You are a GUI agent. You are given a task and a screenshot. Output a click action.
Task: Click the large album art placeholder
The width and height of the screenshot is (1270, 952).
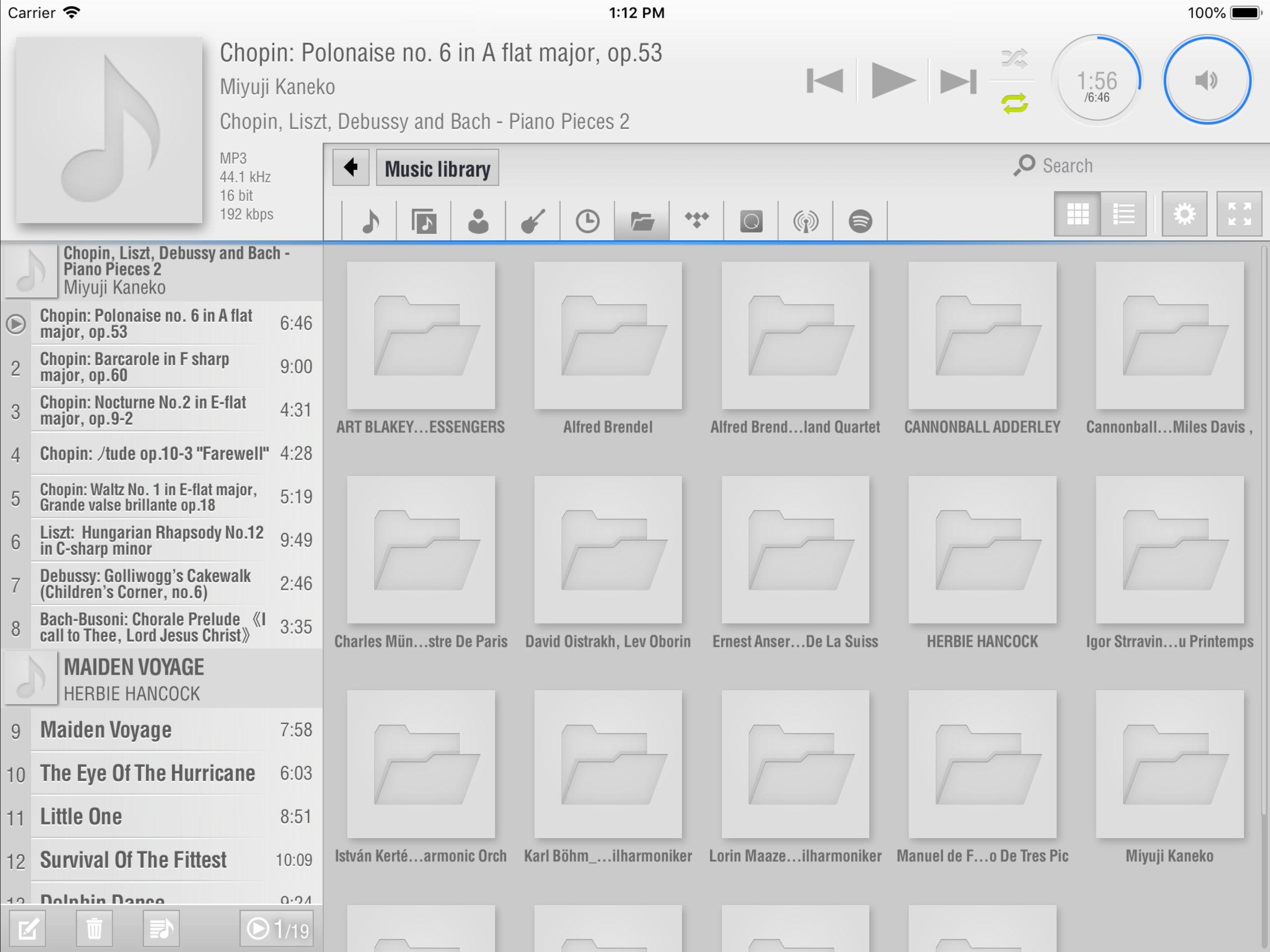109,130
